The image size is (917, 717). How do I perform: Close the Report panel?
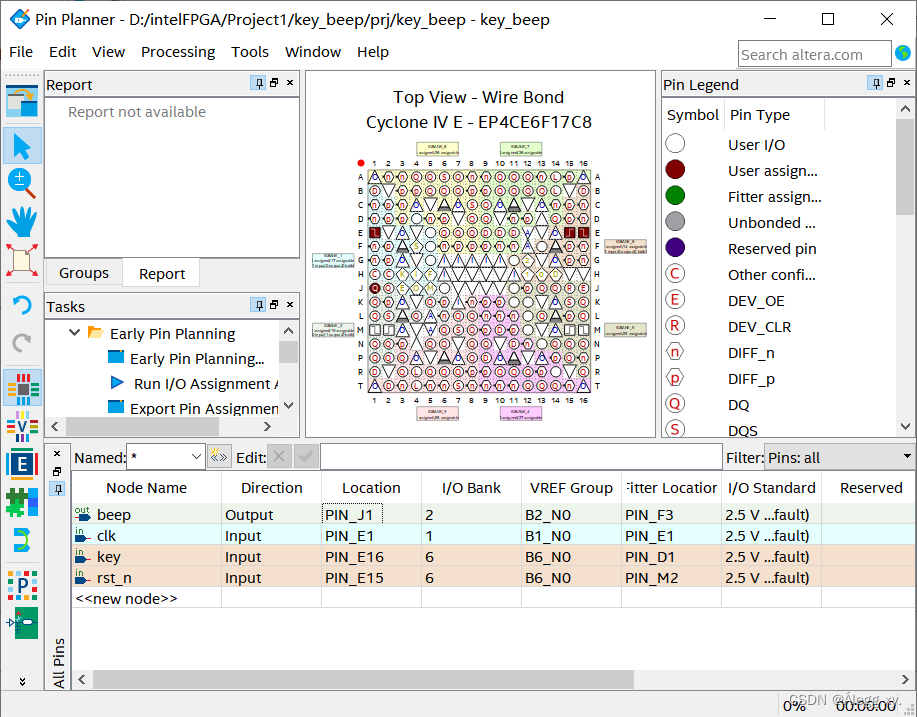[289, 83]
